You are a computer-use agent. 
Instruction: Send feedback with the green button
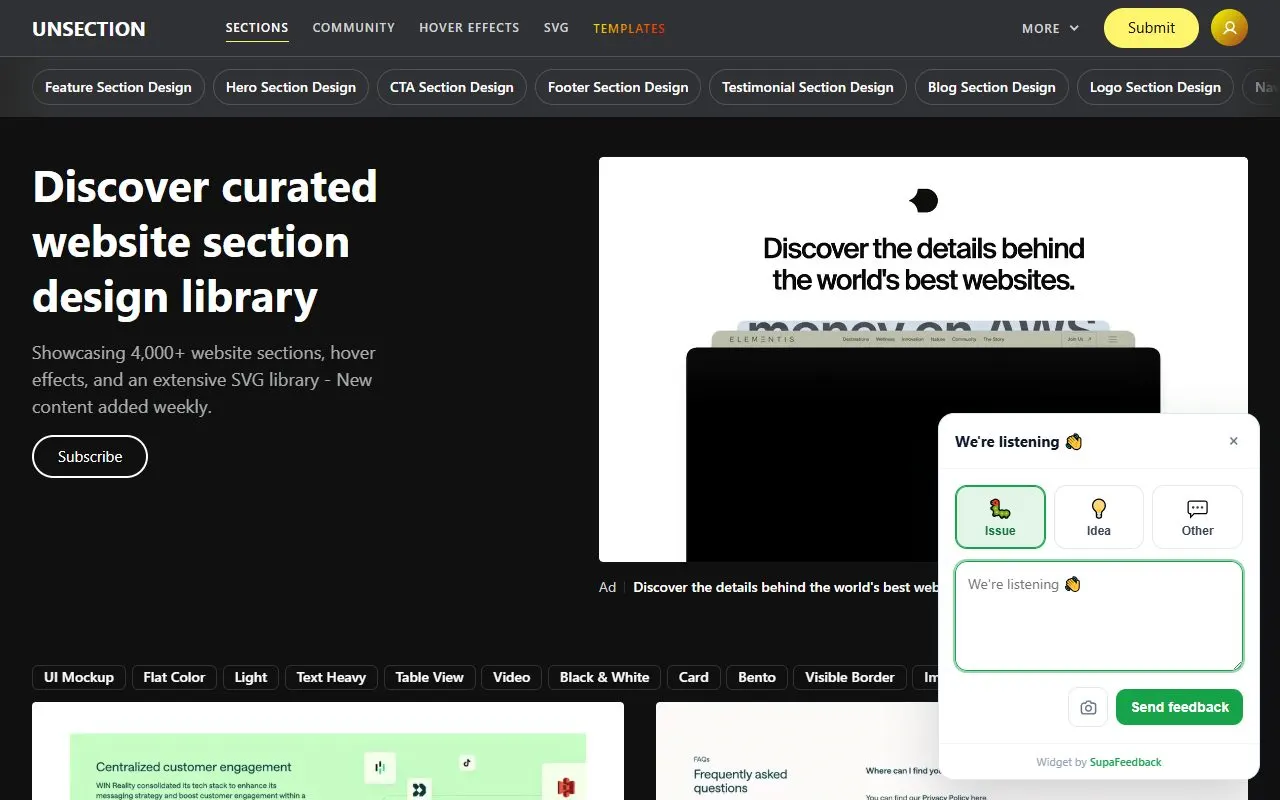tap(1179, 707)
